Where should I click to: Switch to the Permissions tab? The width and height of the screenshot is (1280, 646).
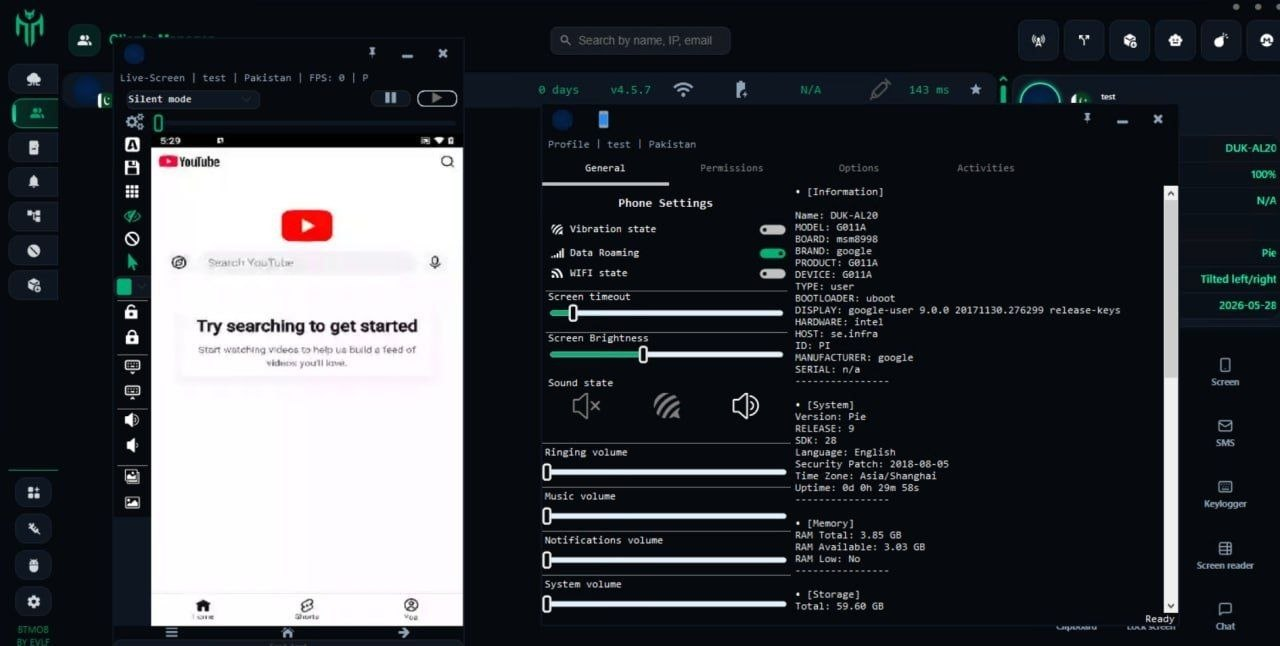(731, 168)
